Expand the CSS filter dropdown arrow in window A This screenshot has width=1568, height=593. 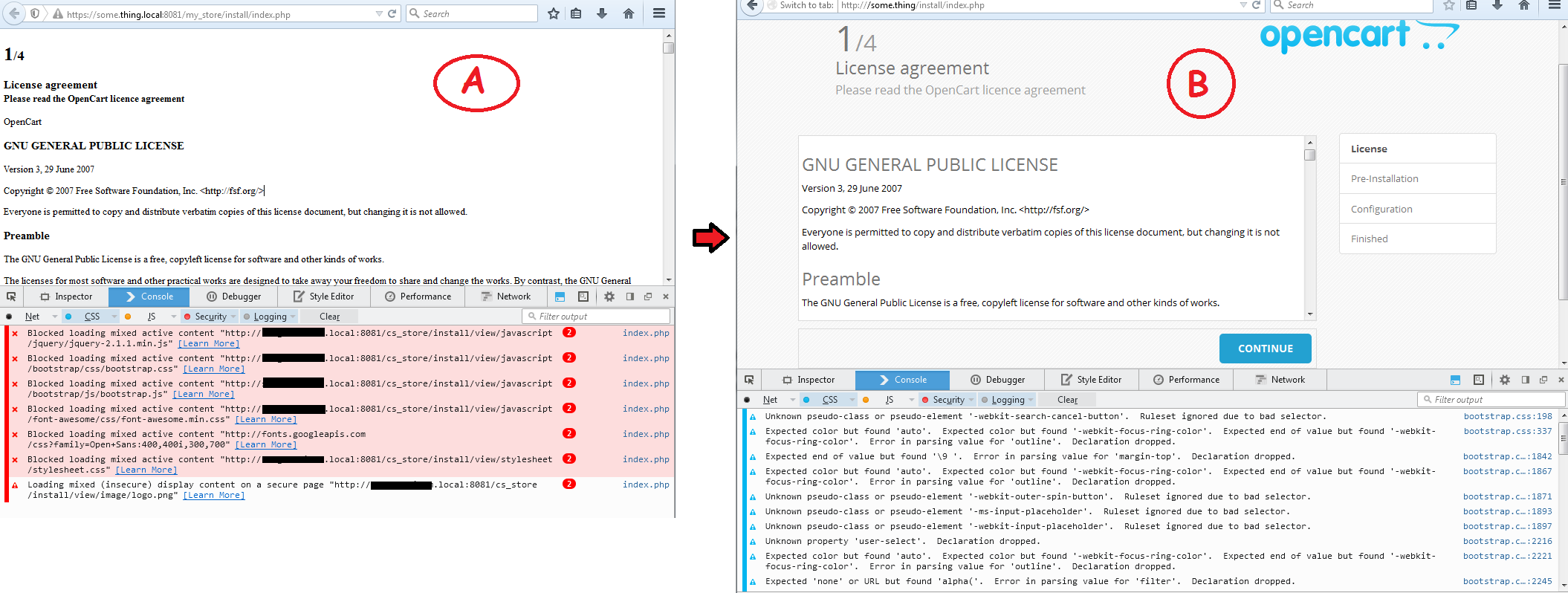point(114,317)
